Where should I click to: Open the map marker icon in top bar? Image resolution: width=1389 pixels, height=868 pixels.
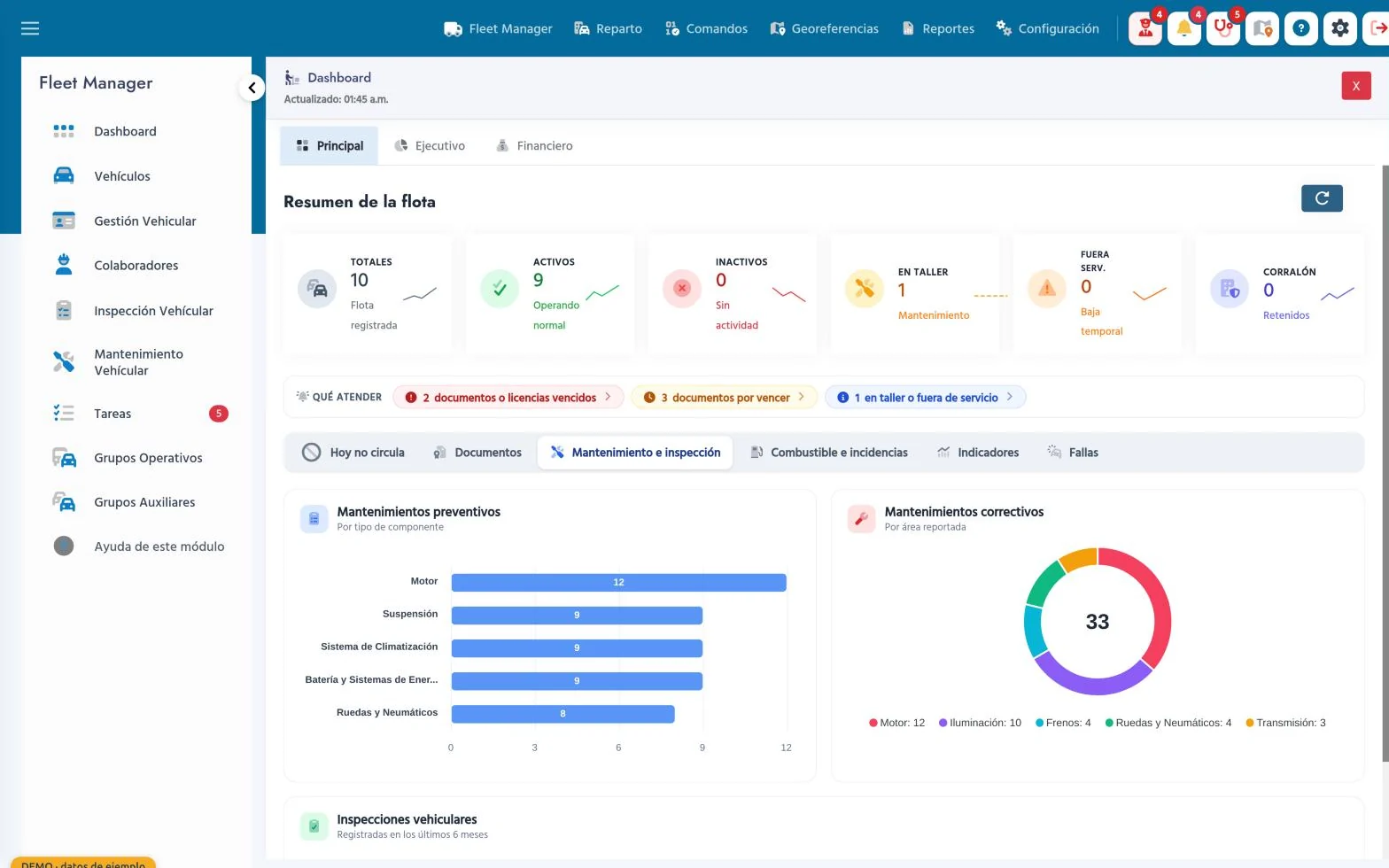[x=1262, y=28]
